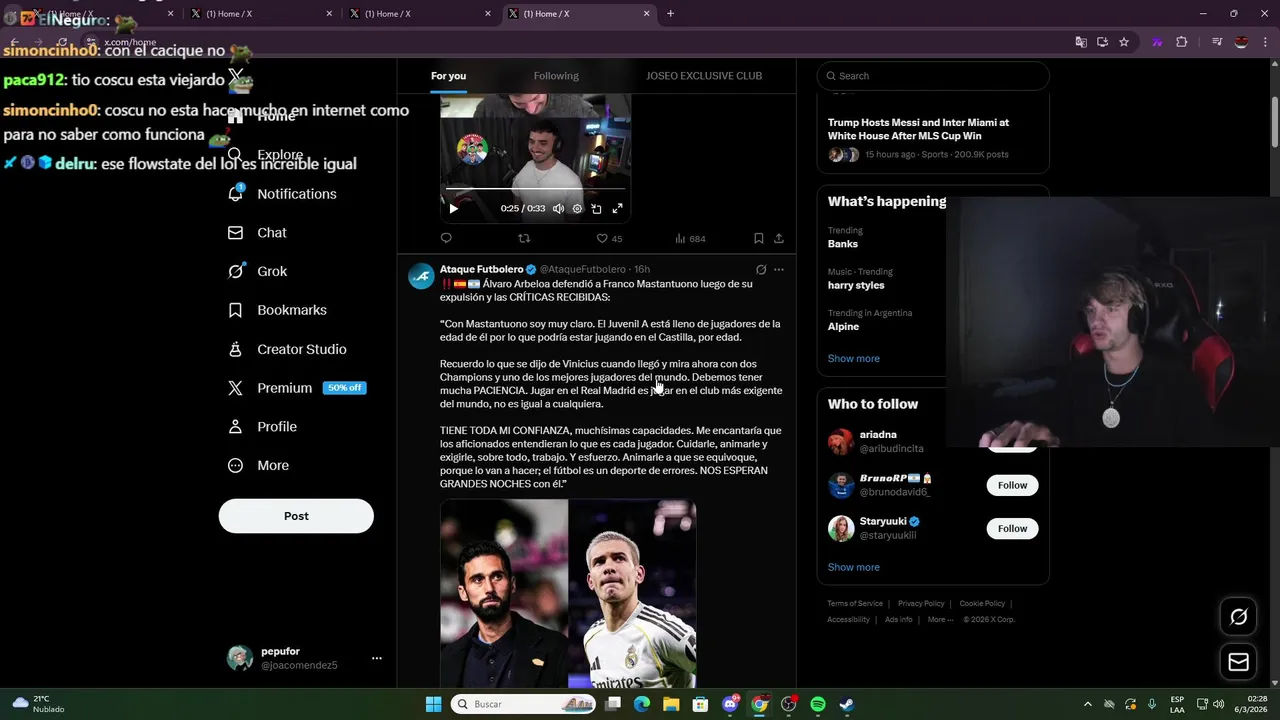Open Grok from the sidebar

[x=258, y=271]
